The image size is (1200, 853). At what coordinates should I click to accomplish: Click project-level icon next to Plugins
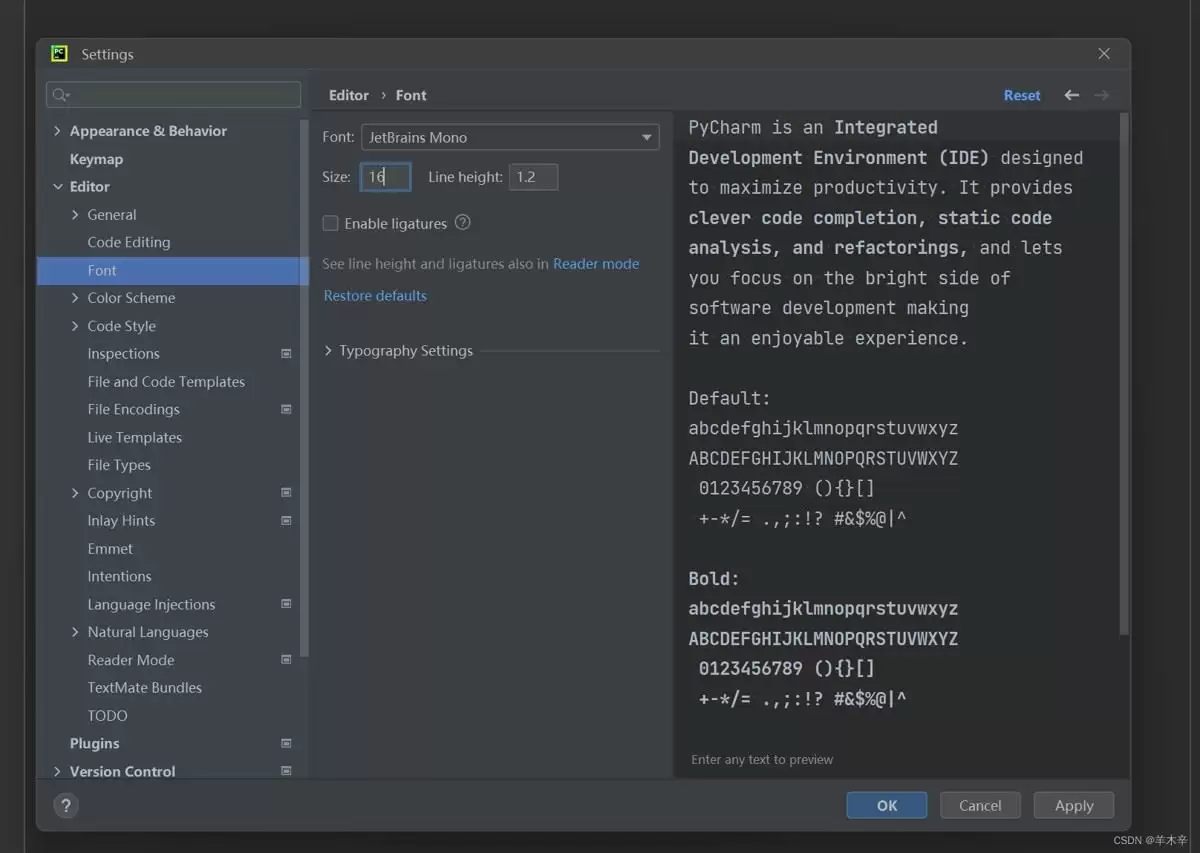(286, 743)
